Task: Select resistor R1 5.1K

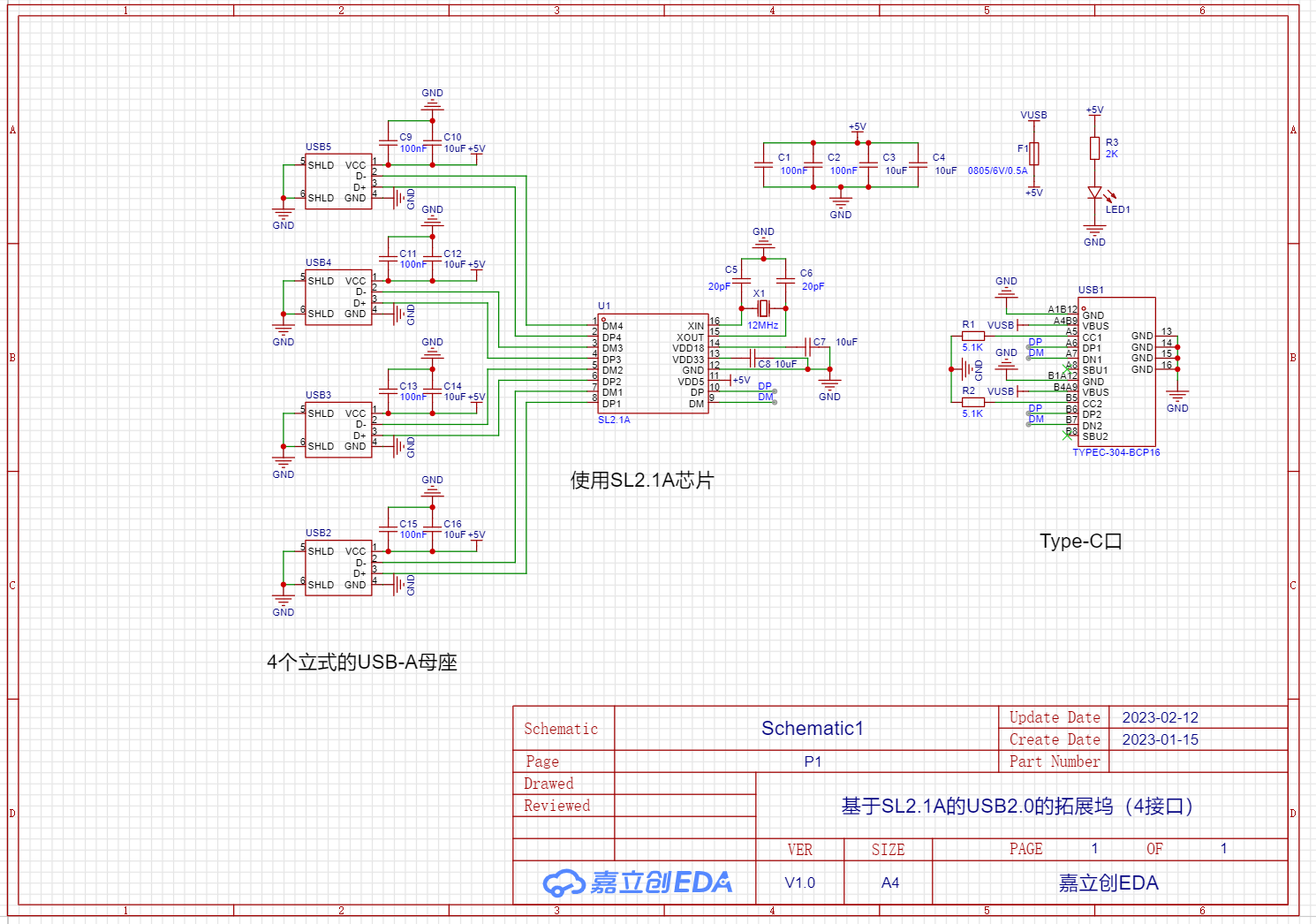Action: point(972,336)
